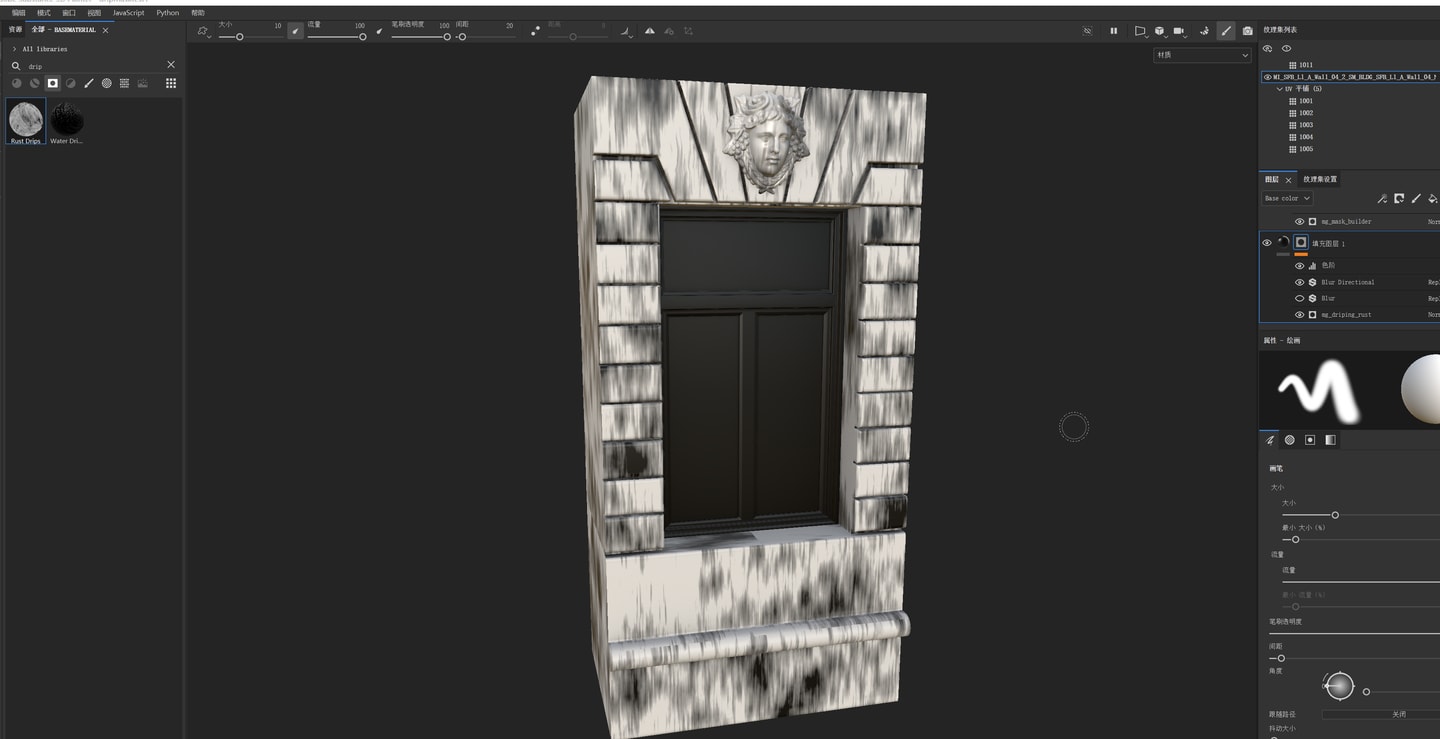Toggle solo visibility in texture set list
Viewport: 1440px width, 739px height.
(x=1268, y=48)
